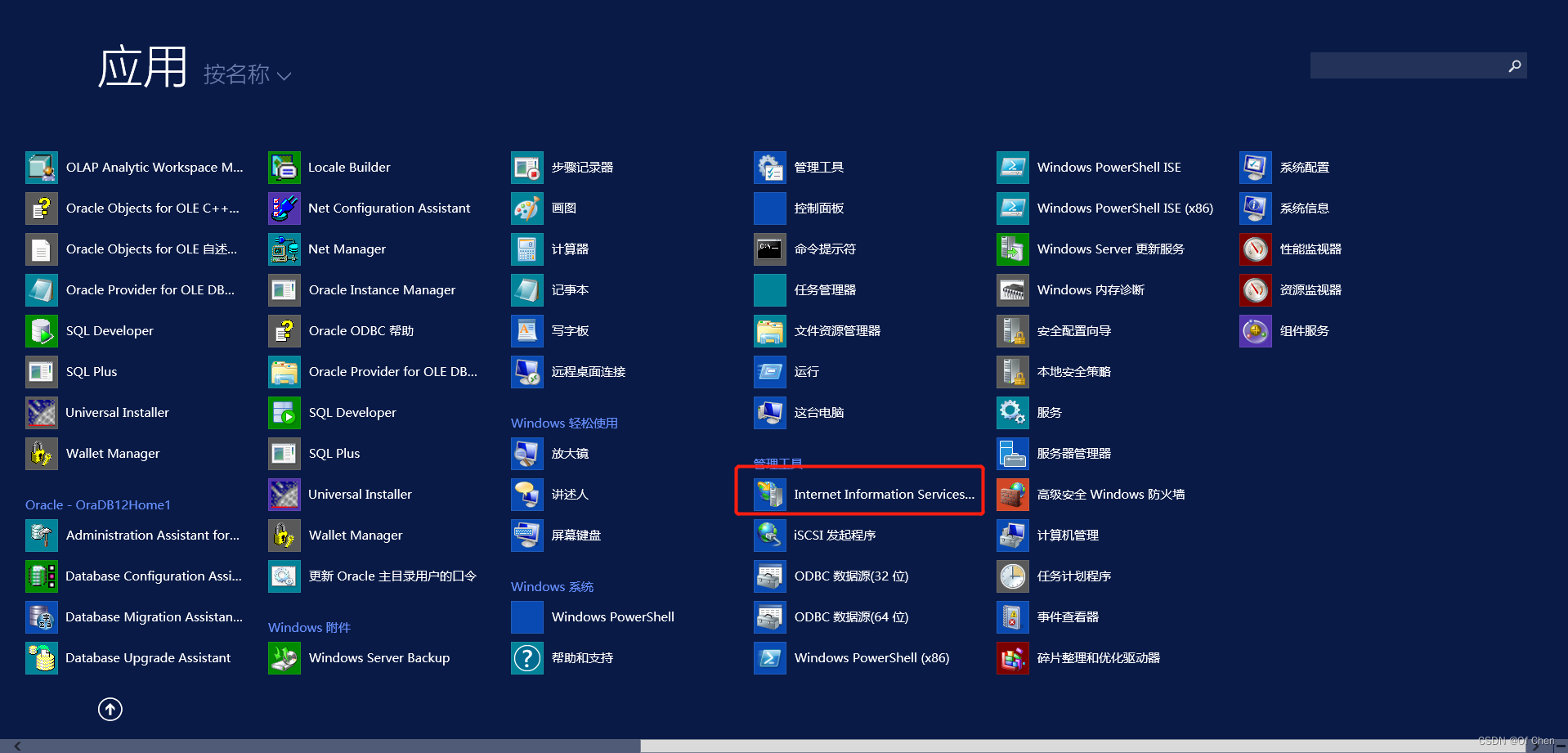Open 讲述人 narrator
Viewport: 1568px width, 753px height.
click(550, 495)
